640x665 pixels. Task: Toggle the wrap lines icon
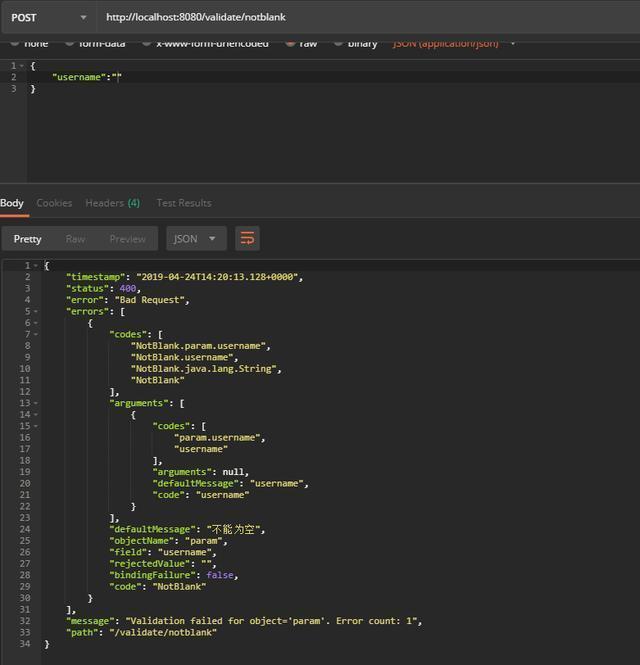click(x=247, y=239)
